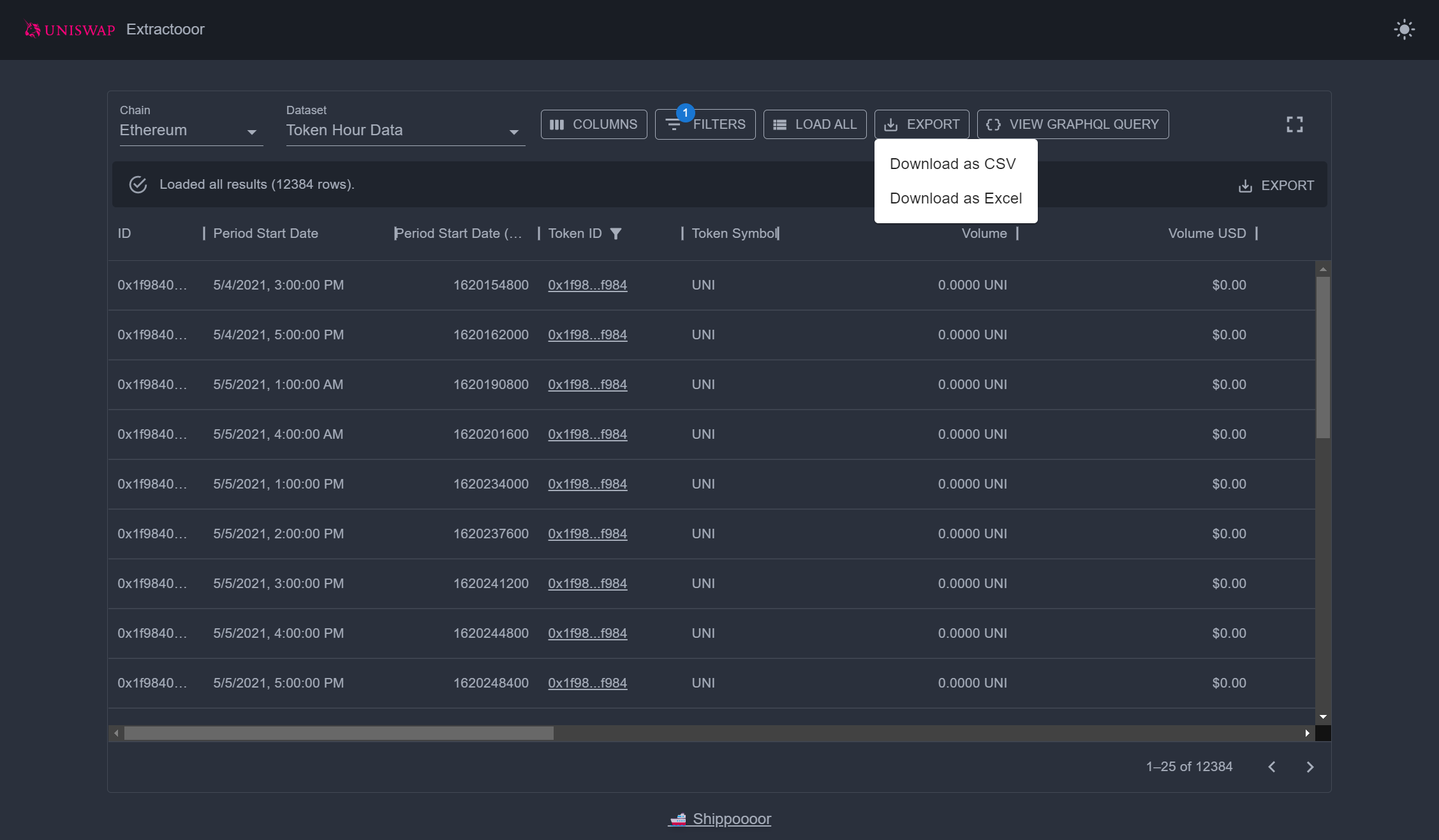This screenshot has width=1439, height=840.
Task: Click the scroll-down arrow of the table
Action: coord(1323,717)
